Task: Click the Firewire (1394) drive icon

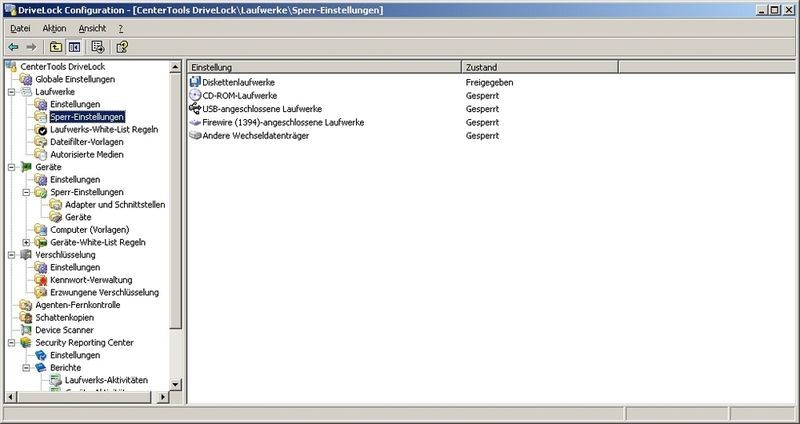Action: tap(195, 122)
